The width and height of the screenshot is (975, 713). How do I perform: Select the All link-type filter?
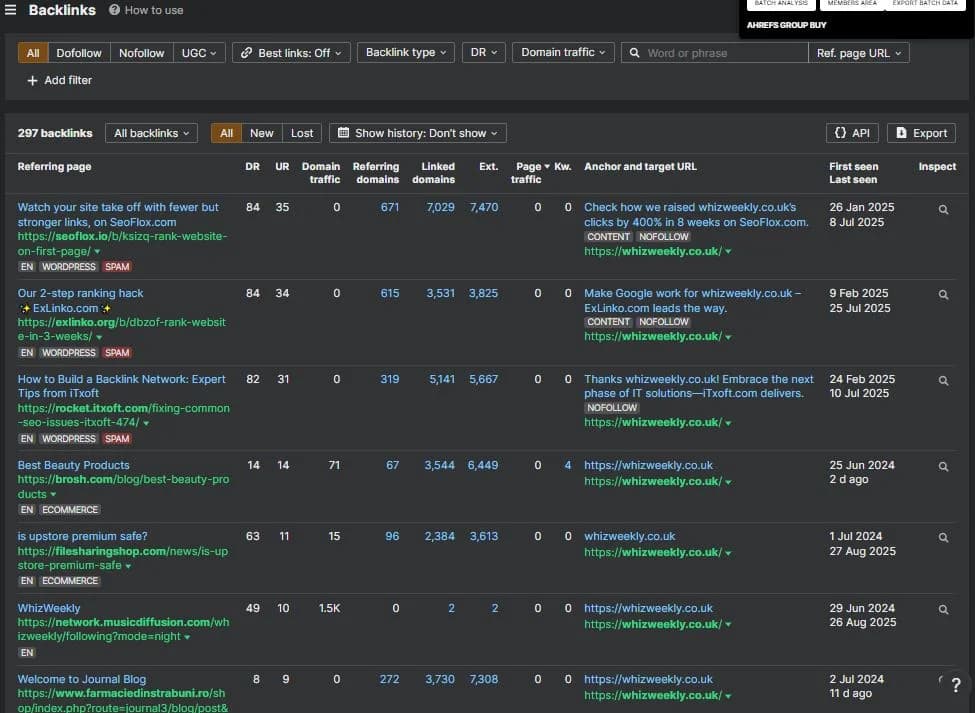[33, 53]
